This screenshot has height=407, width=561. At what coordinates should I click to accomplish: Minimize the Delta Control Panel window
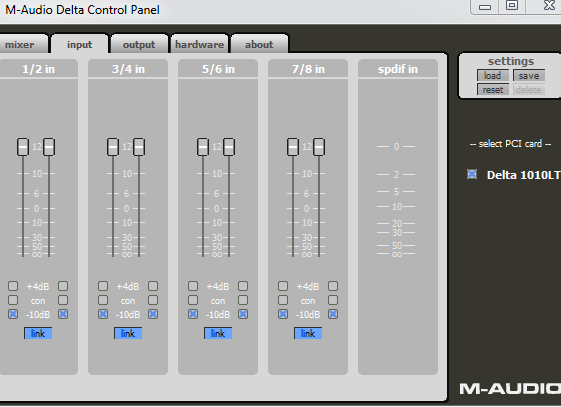(x=485, y=7)
